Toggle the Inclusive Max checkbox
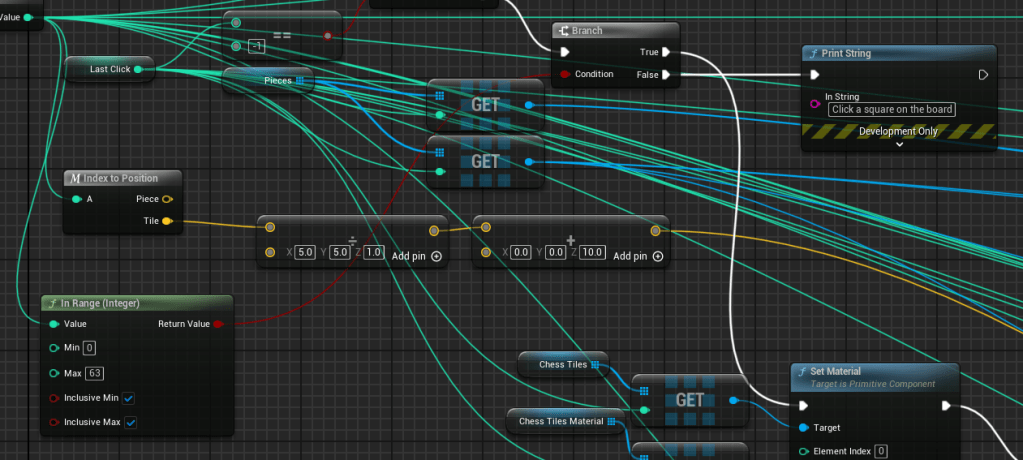Image resolution: width=1023 pixels, height=460 pixels. pyautogui.click(x=129, y=422)
